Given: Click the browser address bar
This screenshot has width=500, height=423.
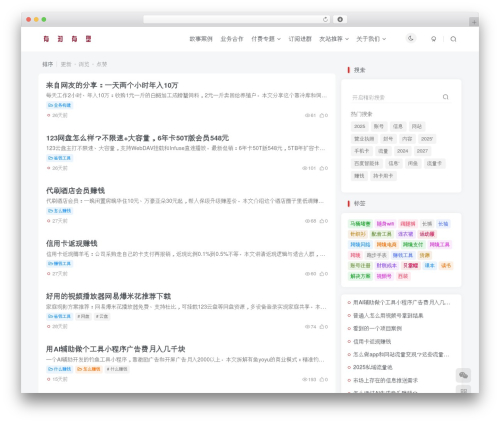Looking at the screenshot, I should pyautogui.click(x=233, y=20).
